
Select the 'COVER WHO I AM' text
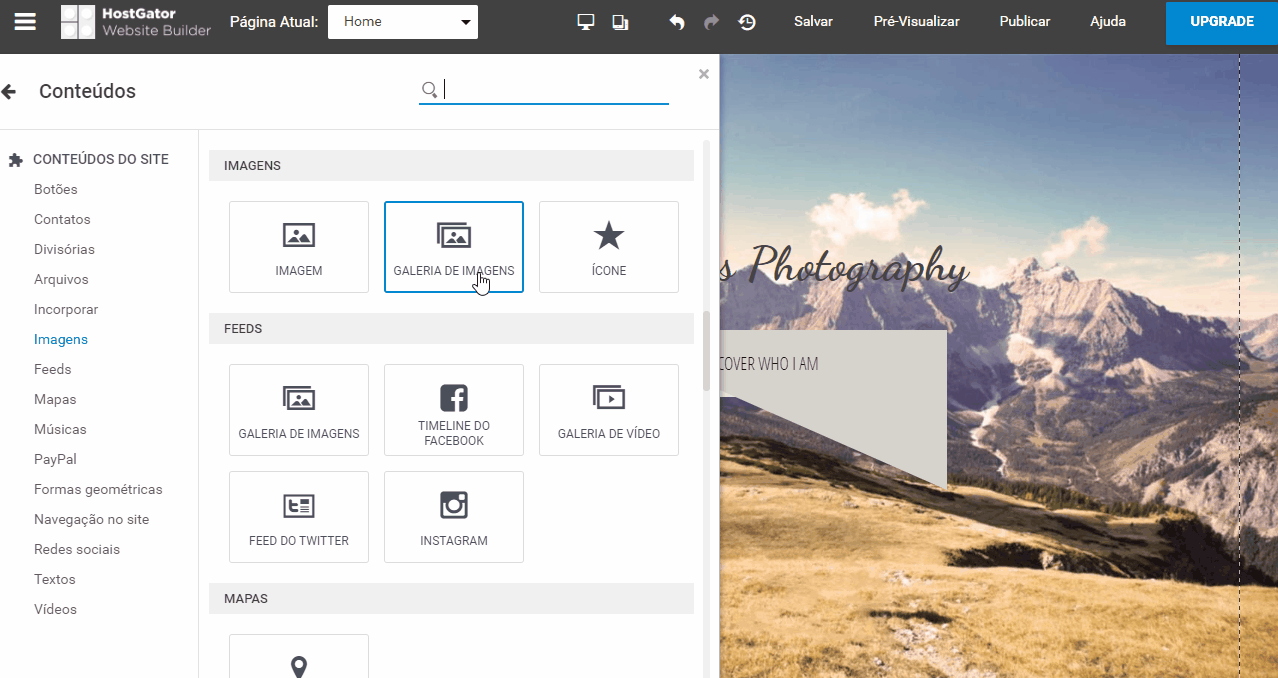click(768, 364)
